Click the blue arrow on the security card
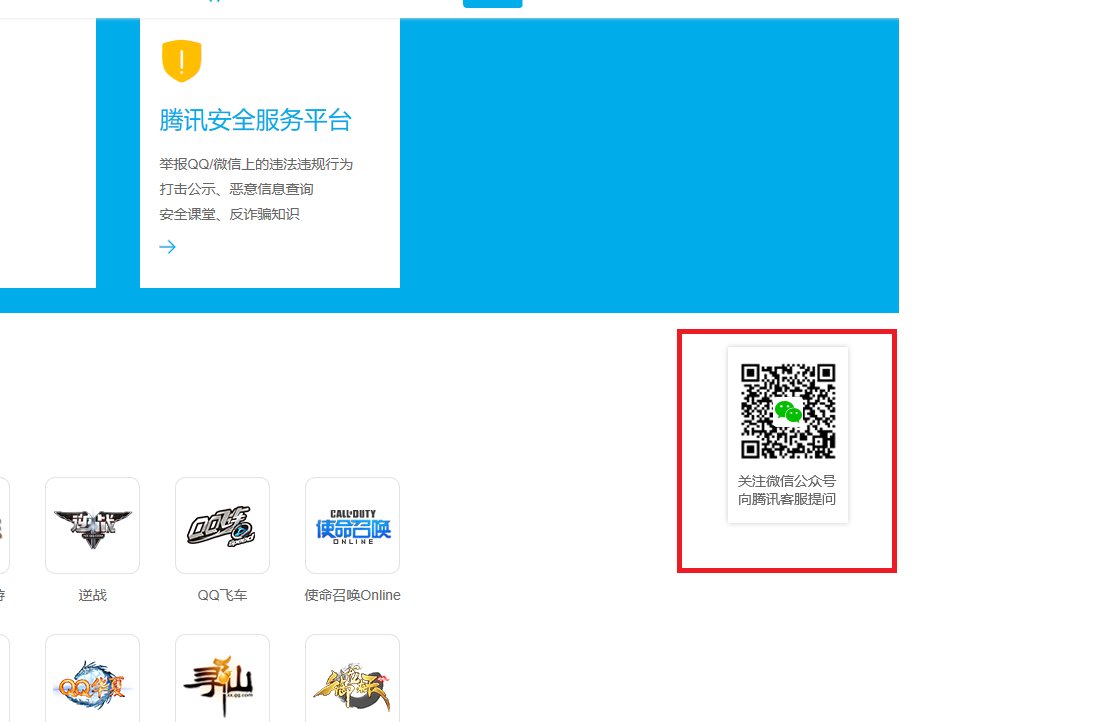1096x722 pixels. click(167, 246)
